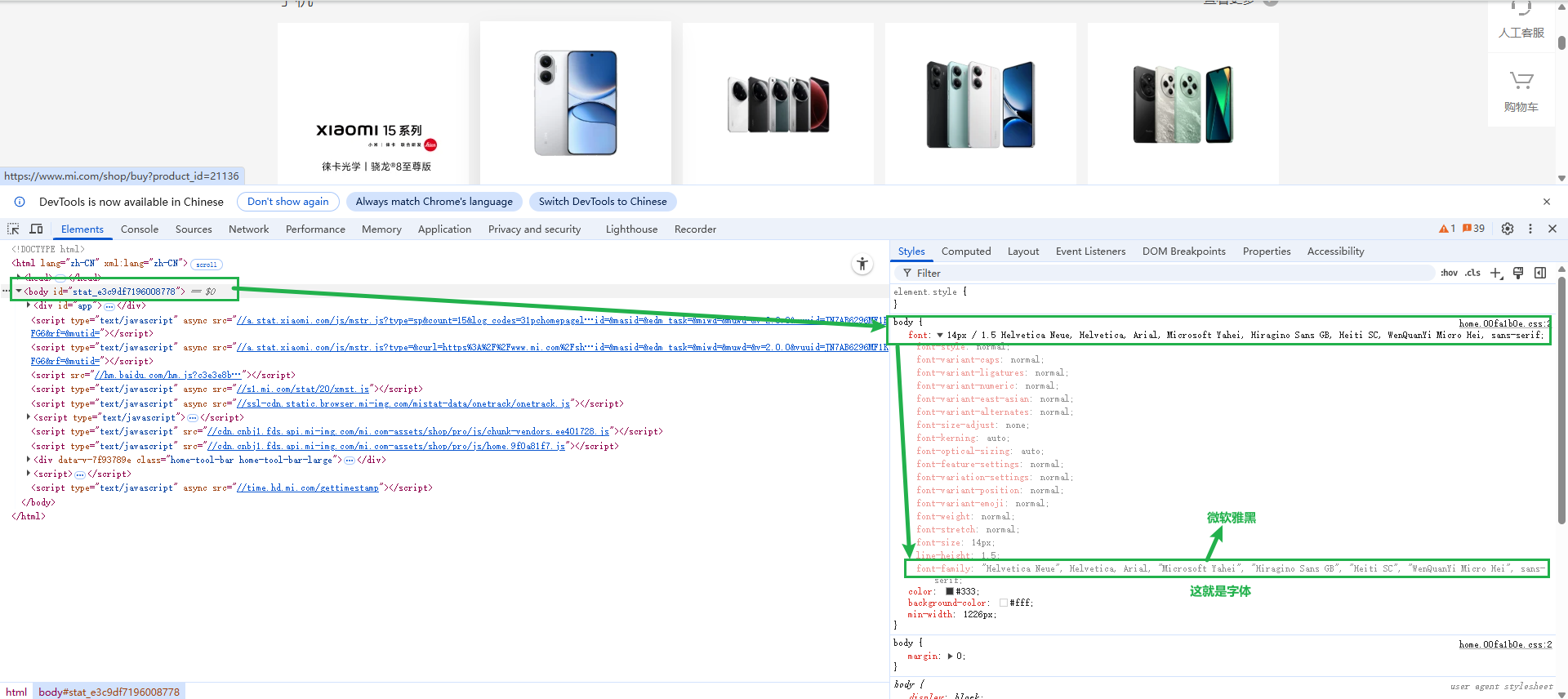
Task: Open home.00fa1b0e.css link beside the margin rule
Action: click(1505, 644)
